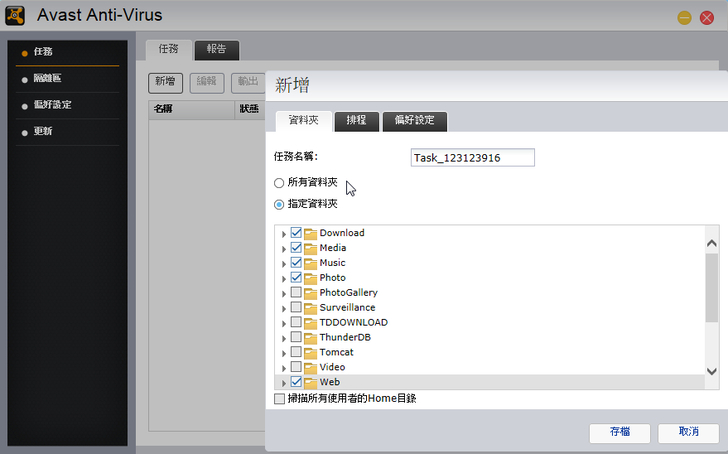Uncheck the Music folder checkbox

tap(296, 262)
